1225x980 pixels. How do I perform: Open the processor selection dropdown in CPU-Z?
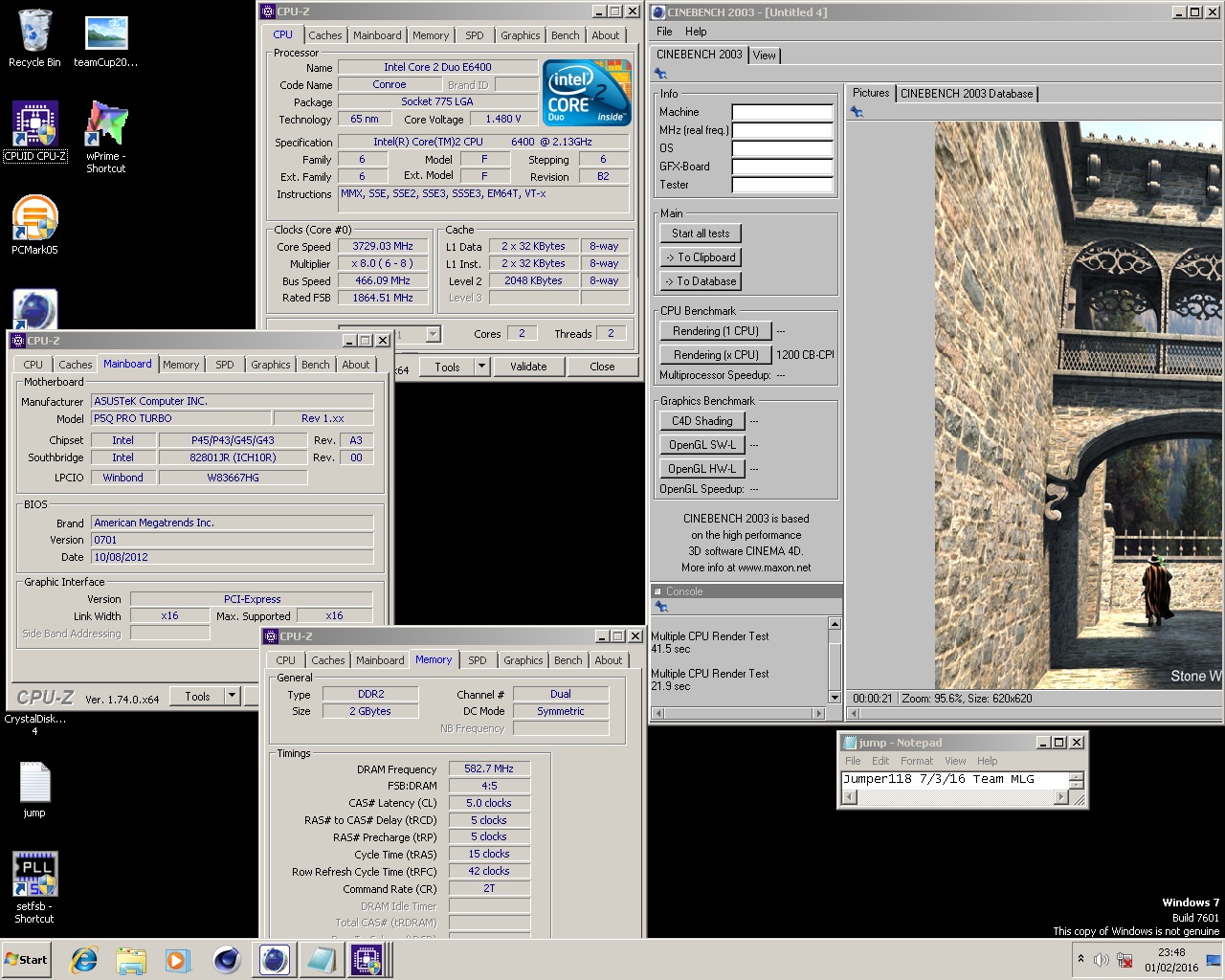433,334
